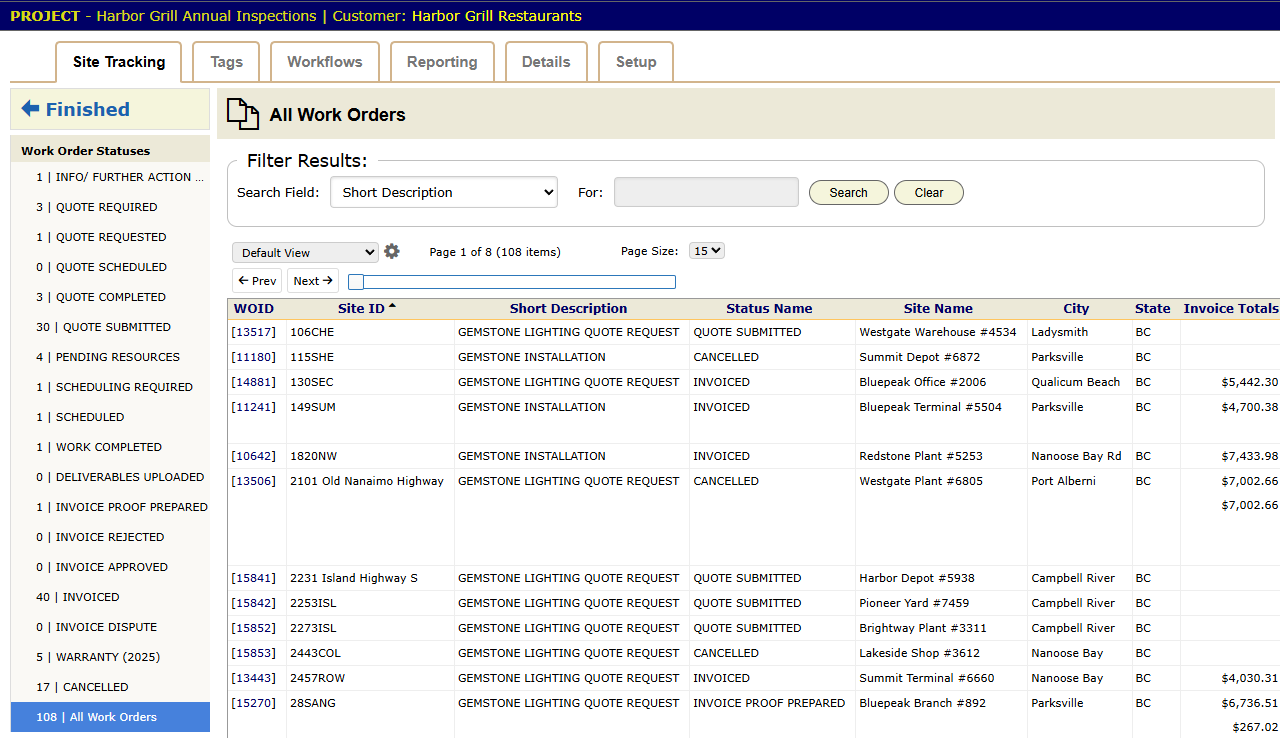Open the Default View dropdown
The image size is (1280, 738).
pyautogui.click(x=305, y=253)
